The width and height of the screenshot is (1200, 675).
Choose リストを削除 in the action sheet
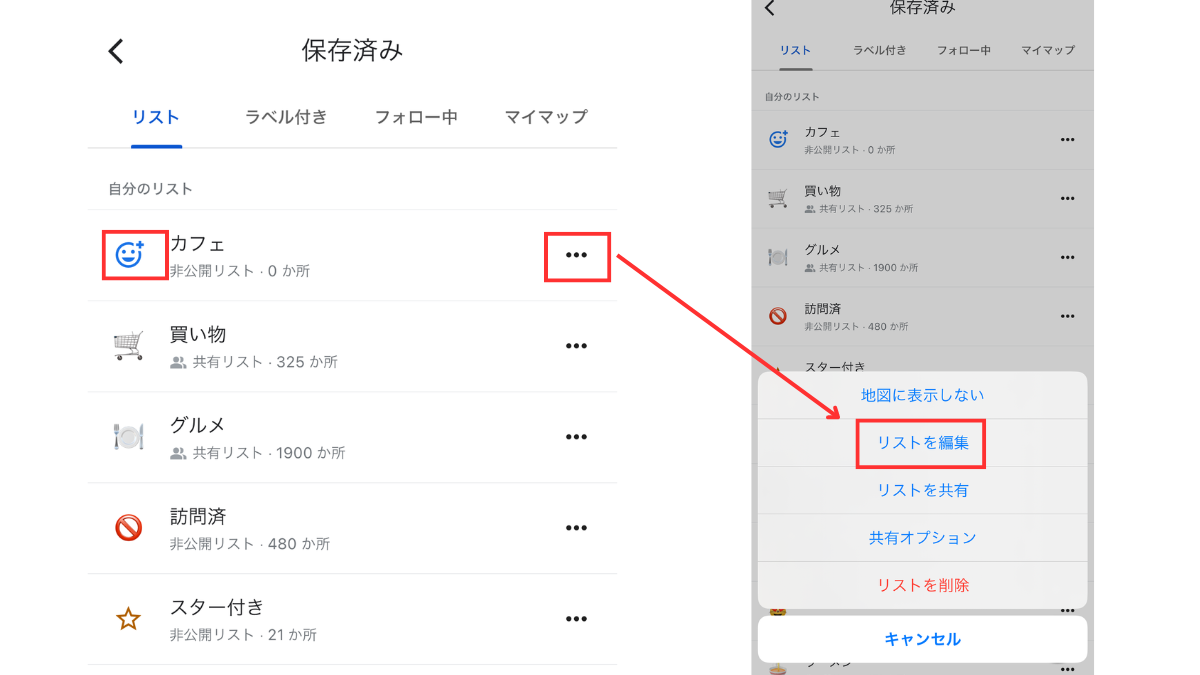click(922, 585)
